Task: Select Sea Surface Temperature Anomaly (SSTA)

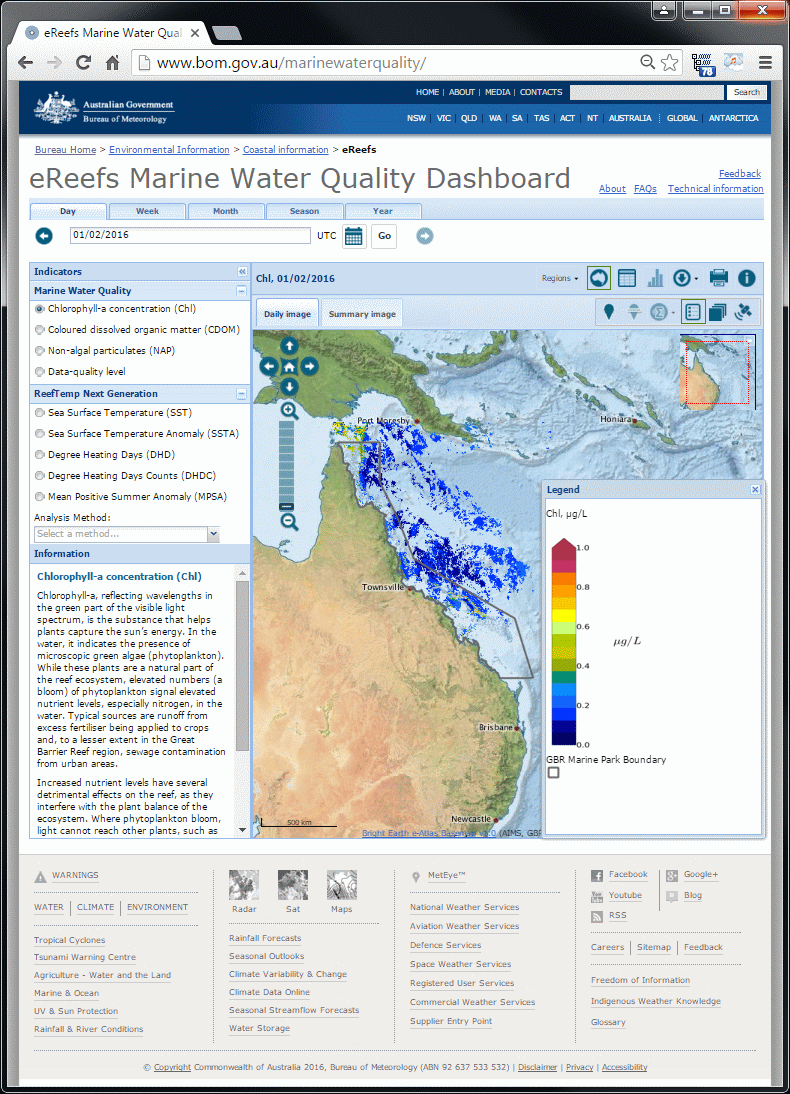Action: click(40, 433)
